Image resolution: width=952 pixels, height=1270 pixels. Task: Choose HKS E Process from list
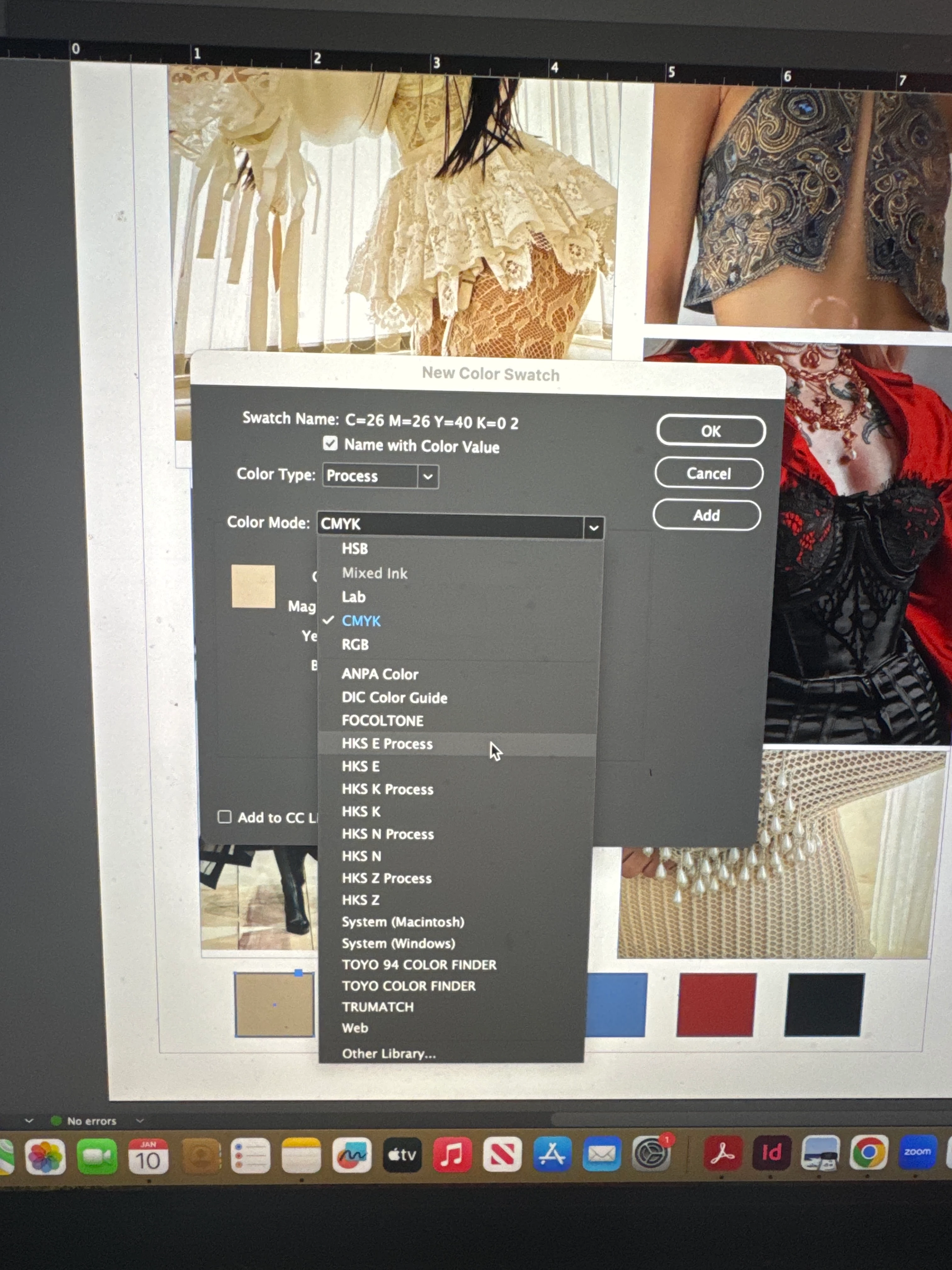click(387, 744)
